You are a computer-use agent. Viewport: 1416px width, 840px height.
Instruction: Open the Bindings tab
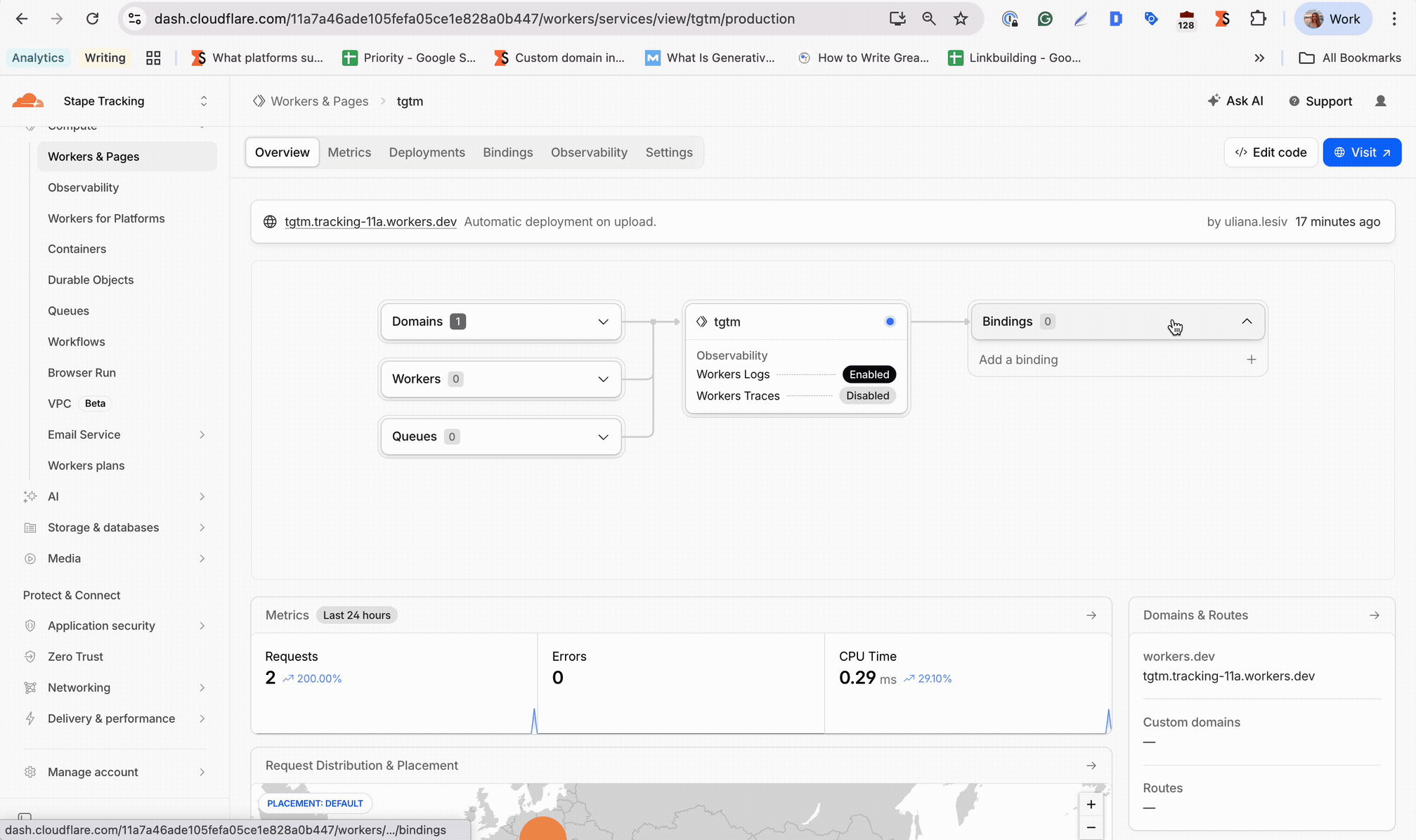(508, 152)
